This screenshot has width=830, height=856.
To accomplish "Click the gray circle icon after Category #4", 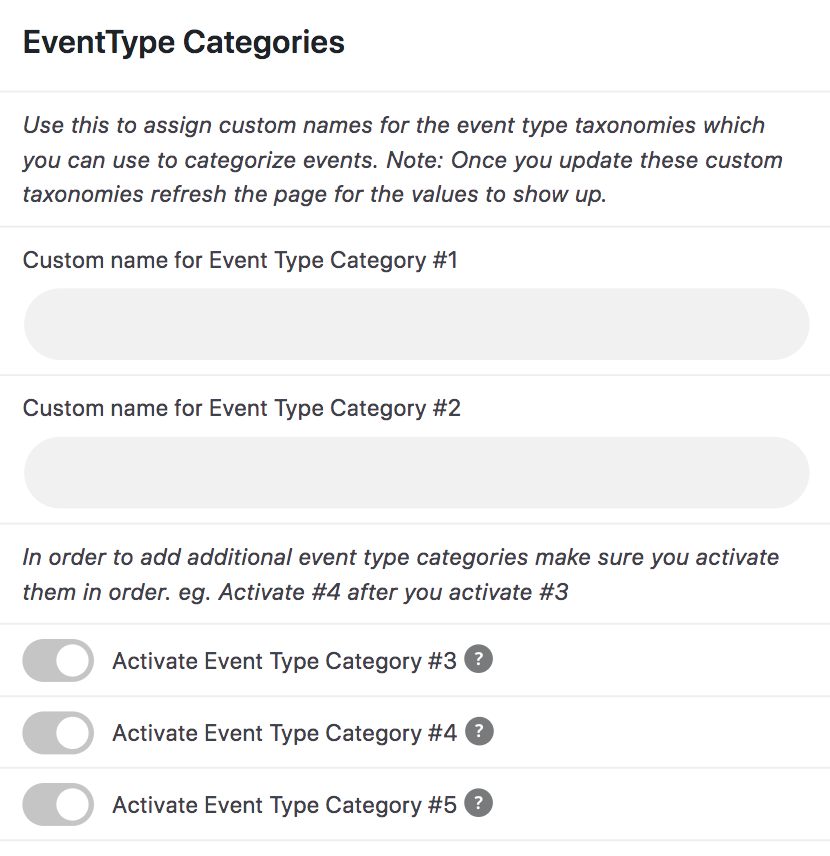I will tap(479, 733).
